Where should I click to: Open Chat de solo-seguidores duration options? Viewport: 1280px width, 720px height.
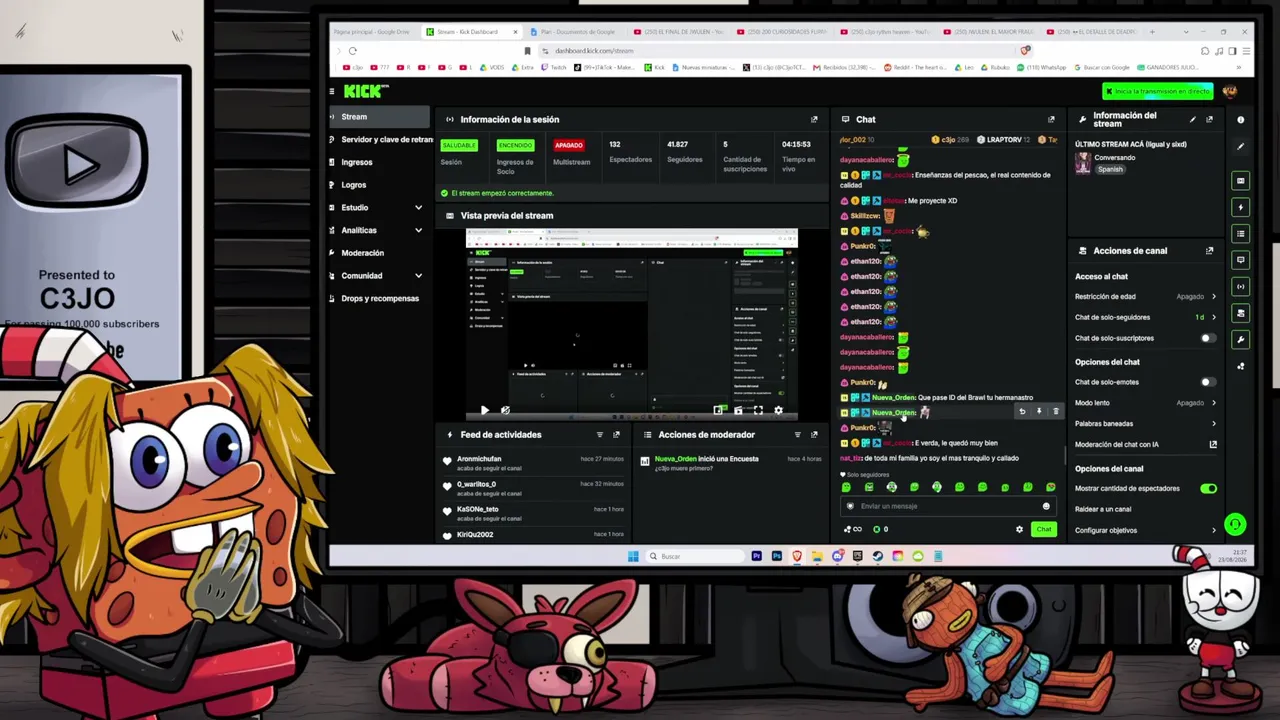click(1146, 317)
